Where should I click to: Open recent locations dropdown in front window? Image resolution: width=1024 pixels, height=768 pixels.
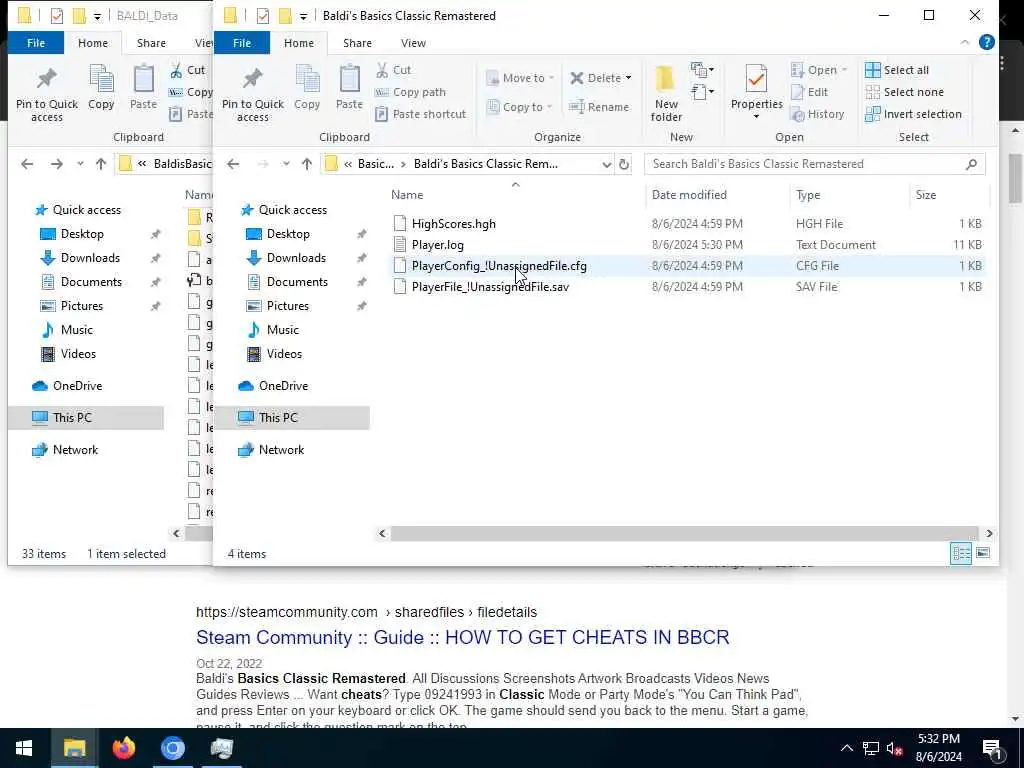(286, 164)
